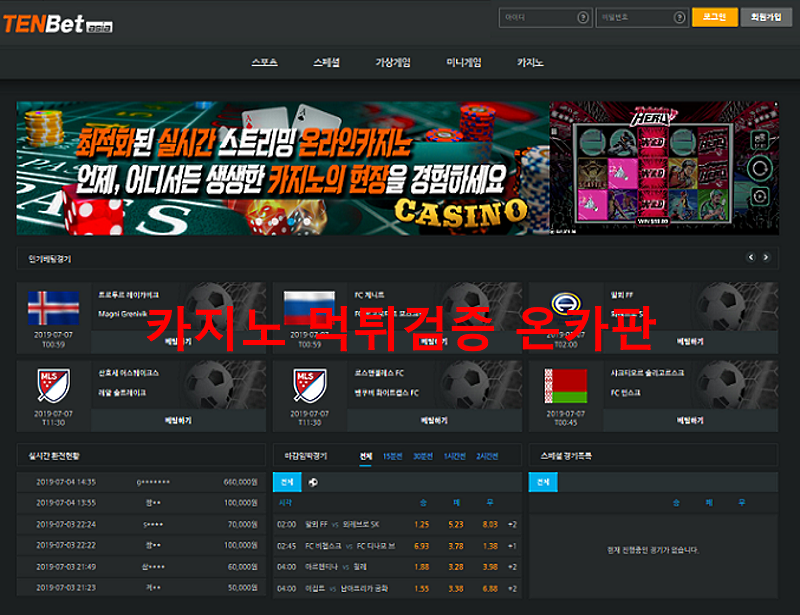Click the active carousel dot on the banner
The height and width of the screenshot is (615, 800).
[x=291, y=222]
